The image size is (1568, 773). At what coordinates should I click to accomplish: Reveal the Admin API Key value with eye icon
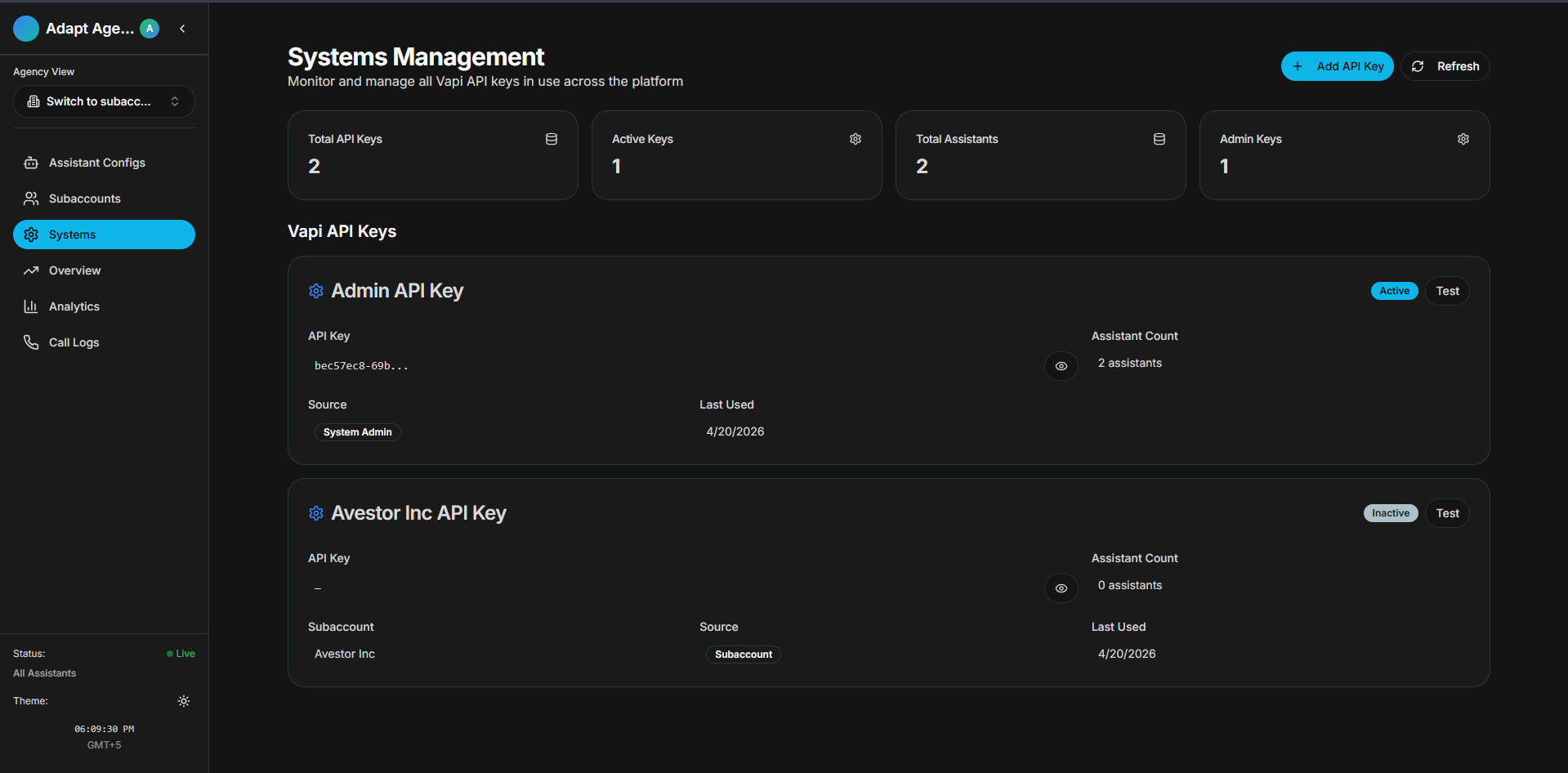1061,366
